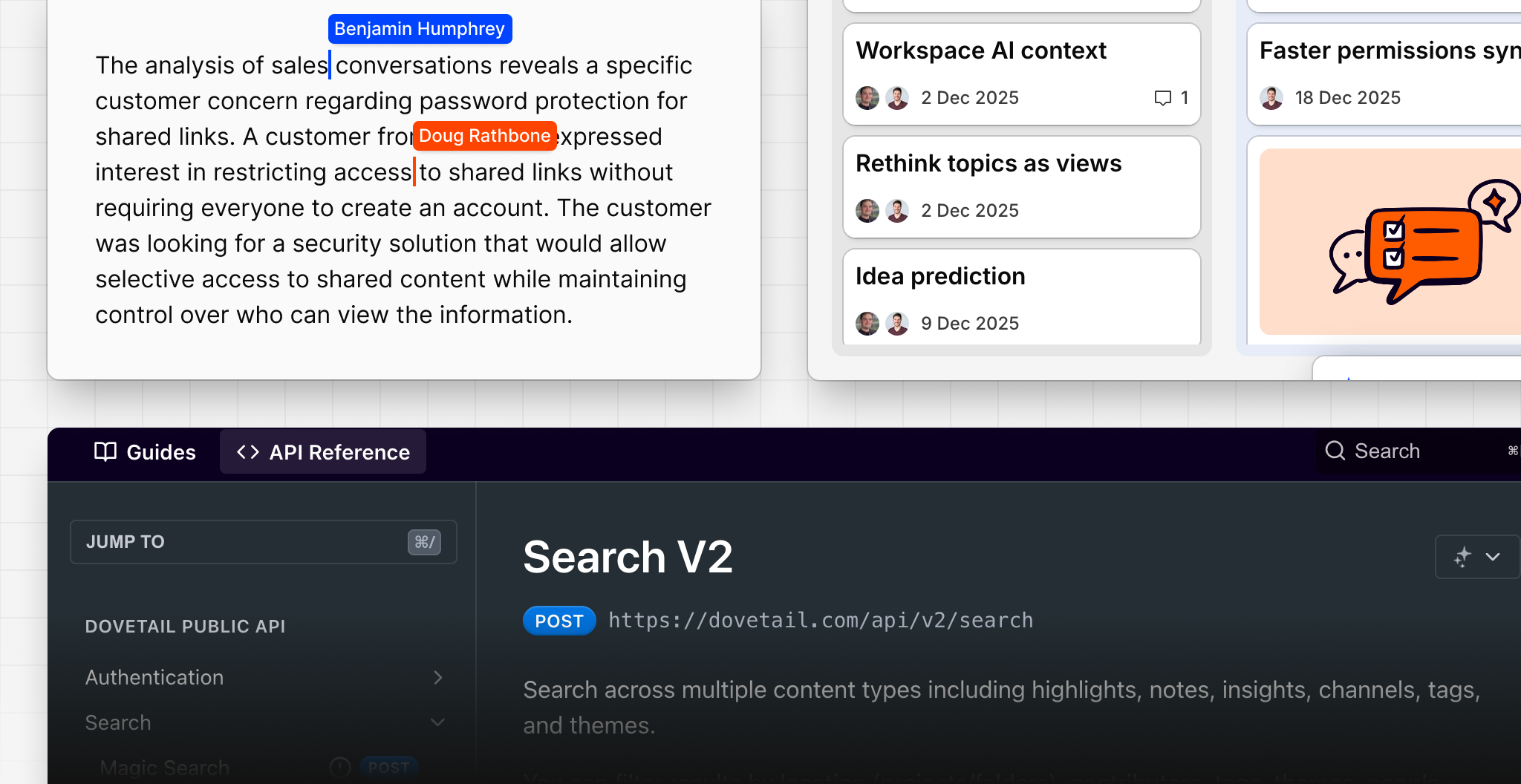The width and height of the screenshot is (1521, 784).
Task: Click the first avatar on Rethink topics card
Action: [867, 211]
